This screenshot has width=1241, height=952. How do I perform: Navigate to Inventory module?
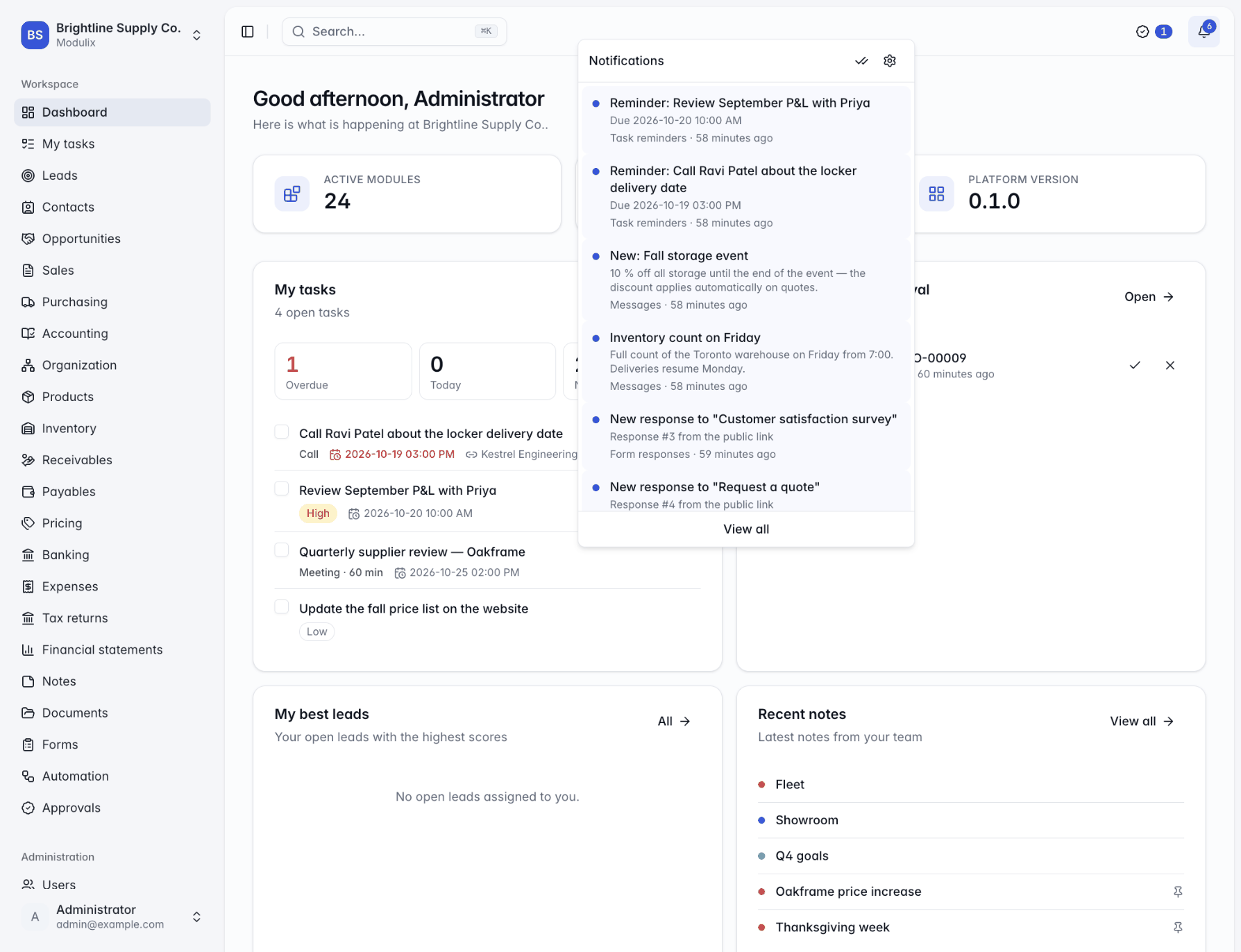[x=112, y=428]
